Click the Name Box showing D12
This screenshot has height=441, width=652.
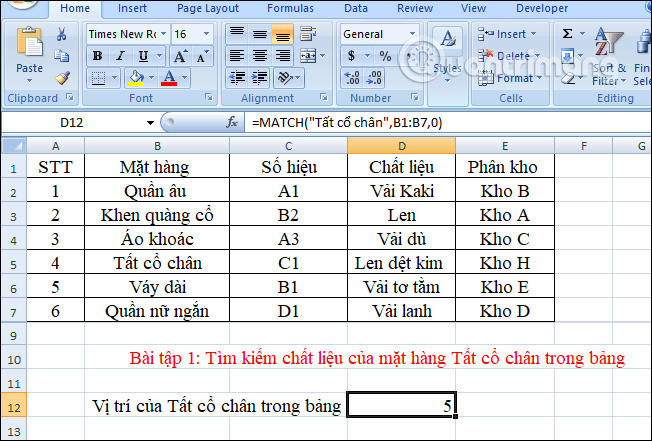point(72,123)
